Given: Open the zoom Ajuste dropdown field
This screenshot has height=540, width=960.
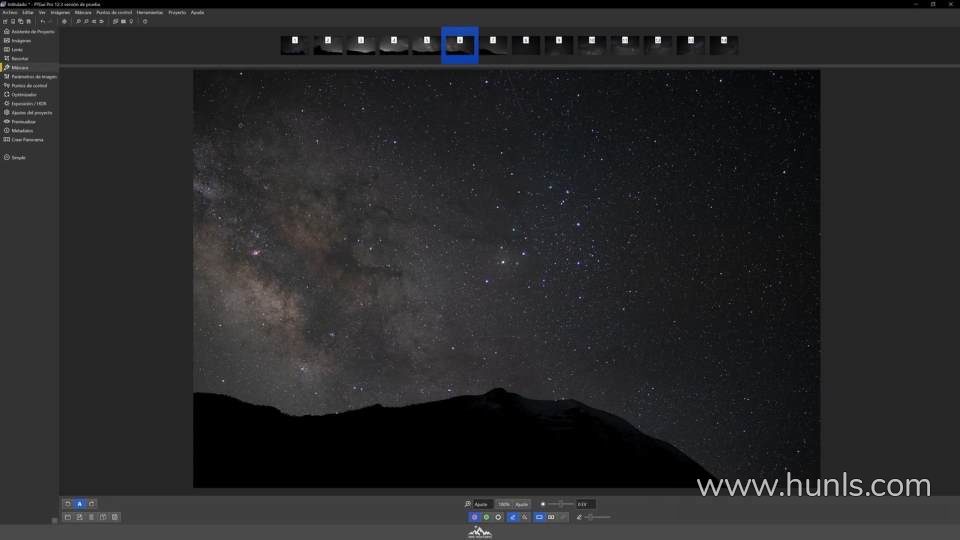Looking at the screenshot, I should click(482, 504).
